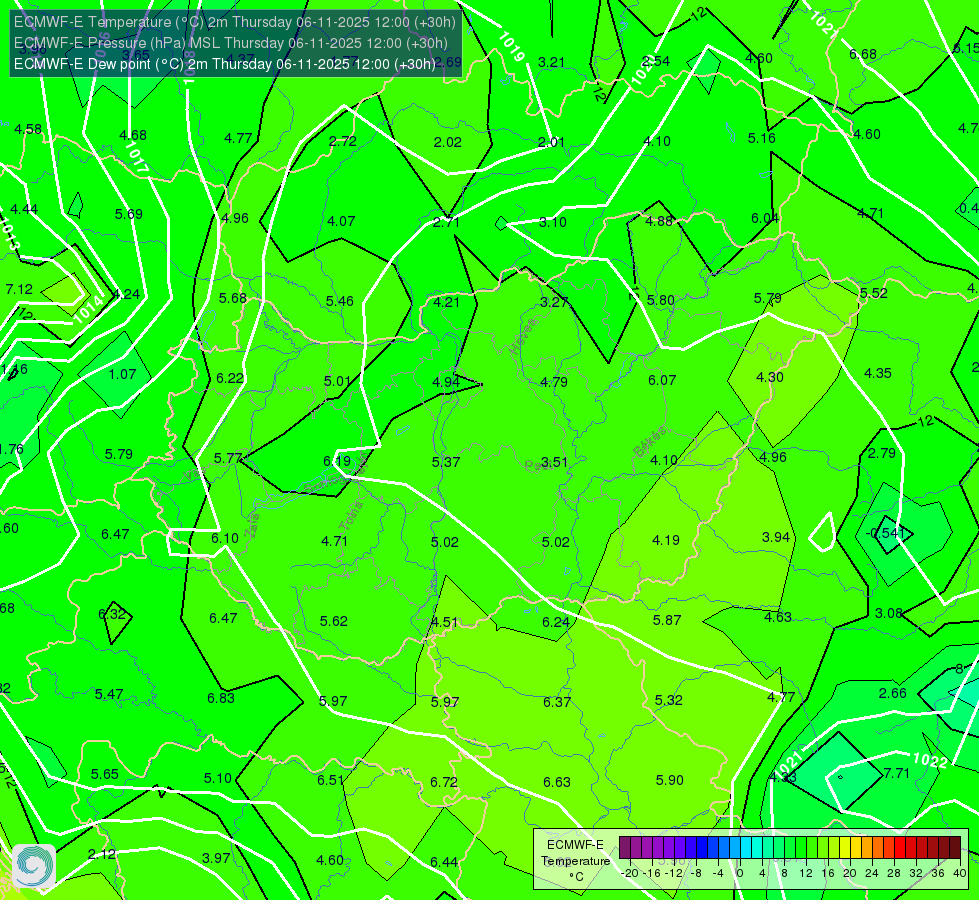The image size is (979, 900).
Task: Click the dark red swatch above 40
Action: [x=955, y=848]
